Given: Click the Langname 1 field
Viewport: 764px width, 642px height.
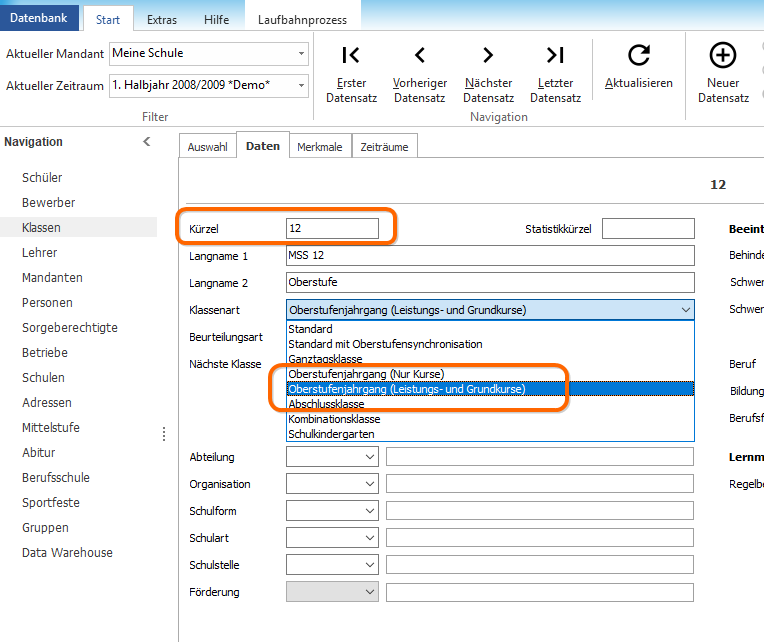Looking at the screenshot, I should pos(490,255).
